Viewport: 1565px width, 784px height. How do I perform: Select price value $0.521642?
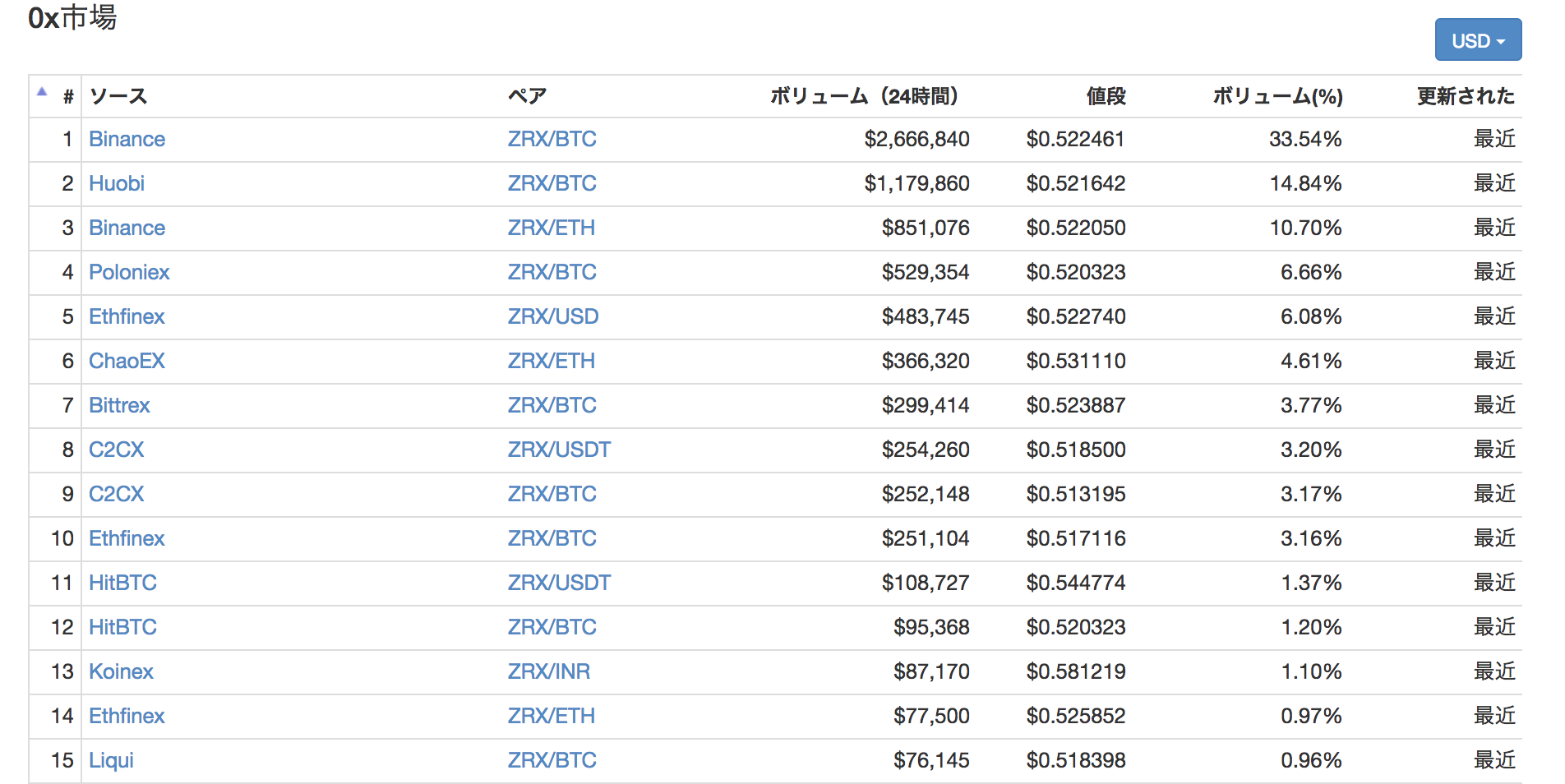pyautogui.click(x=1075, y=183)
